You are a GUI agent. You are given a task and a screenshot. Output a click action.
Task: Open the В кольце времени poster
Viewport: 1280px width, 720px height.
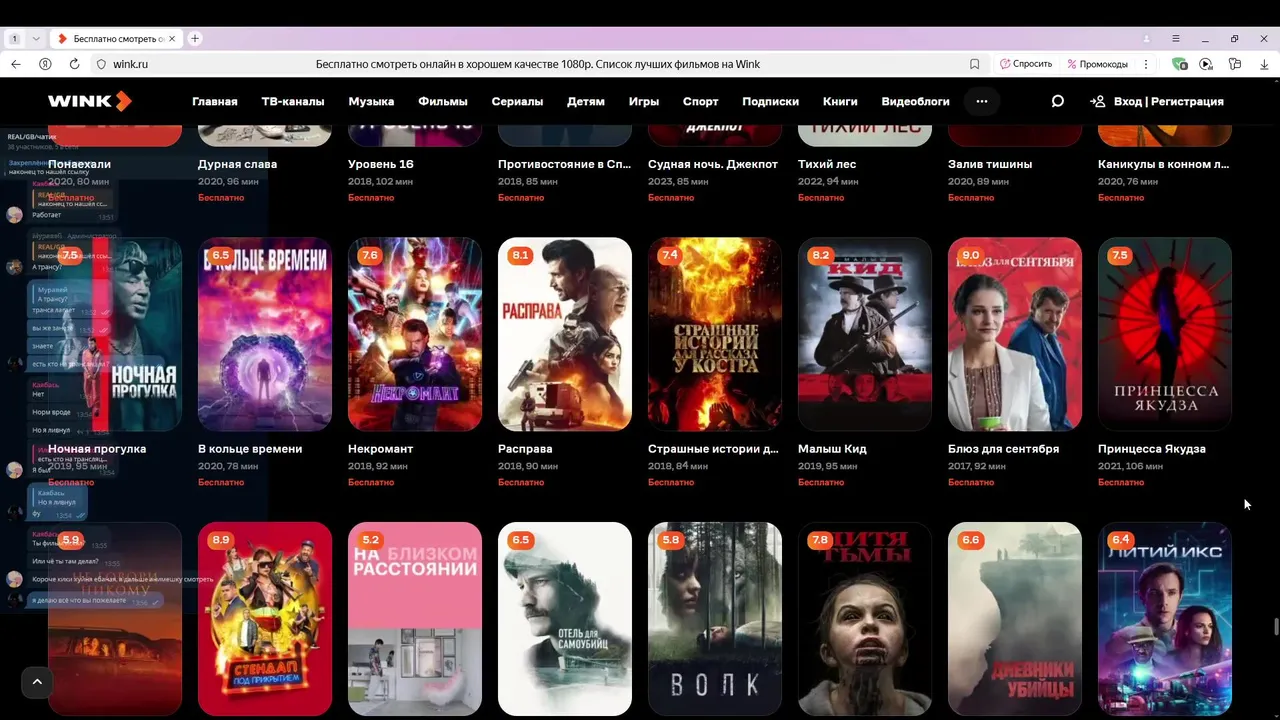pyautogui.click(x=265, y=334)
